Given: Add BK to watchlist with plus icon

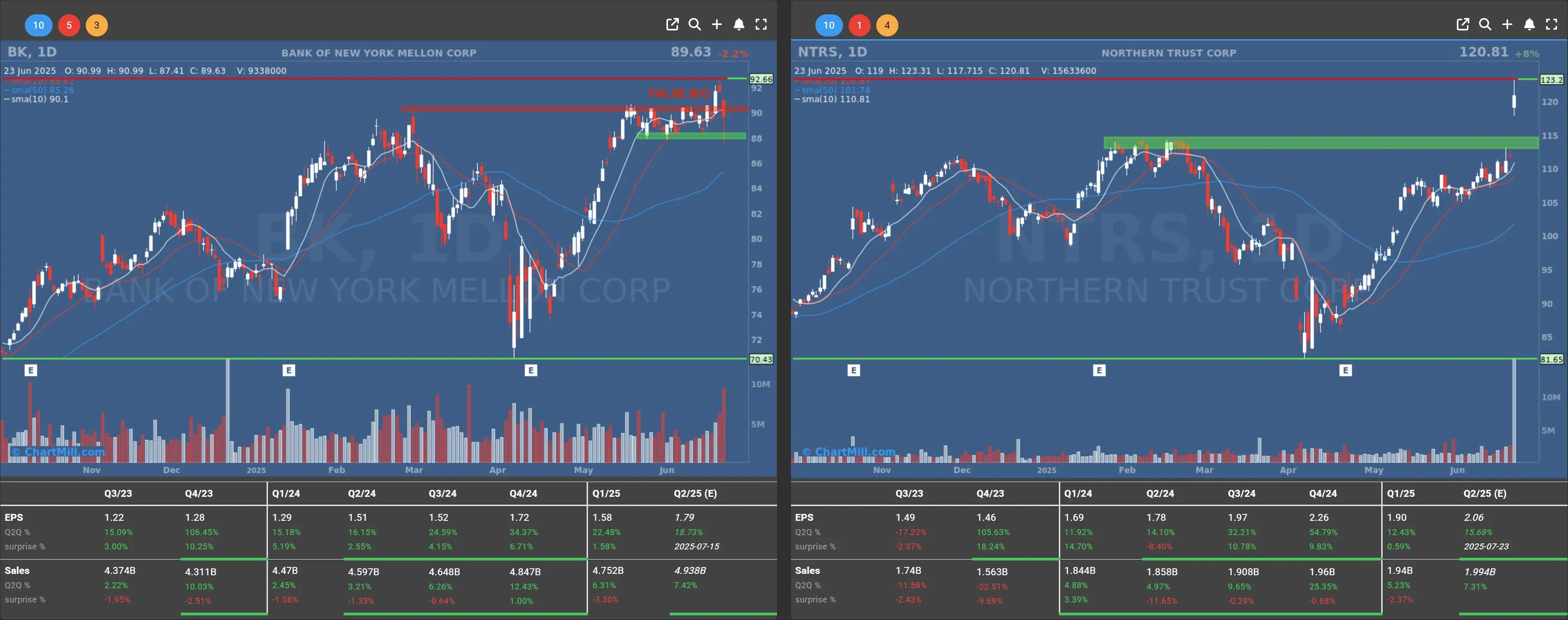Looking at the screenshot, I should tap(717, 24).
